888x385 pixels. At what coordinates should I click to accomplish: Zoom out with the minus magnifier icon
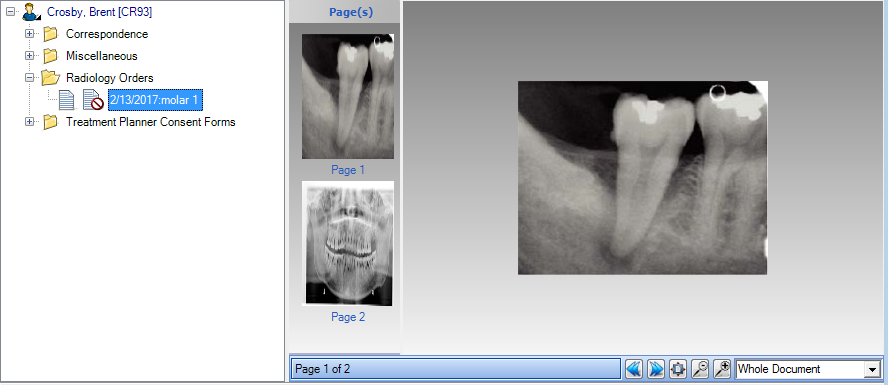click(700, 369)
